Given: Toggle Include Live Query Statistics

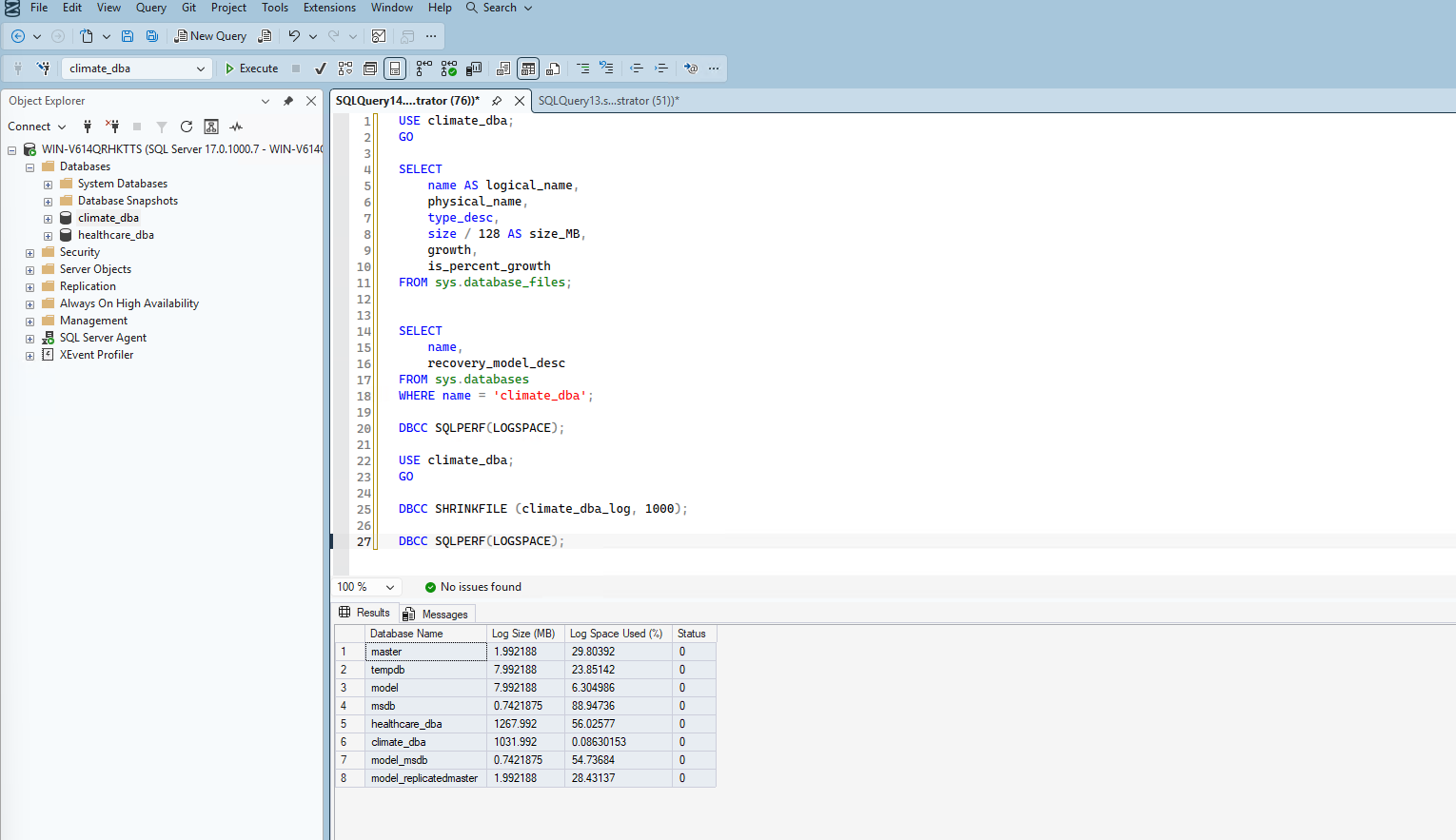Looking at the screenshot, I should pyautogui.click(x=449, y=68).
